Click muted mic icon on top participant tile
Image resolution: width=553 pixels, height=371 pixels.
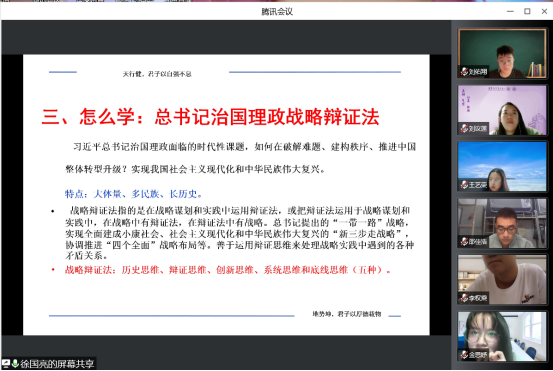click(464, 72)
